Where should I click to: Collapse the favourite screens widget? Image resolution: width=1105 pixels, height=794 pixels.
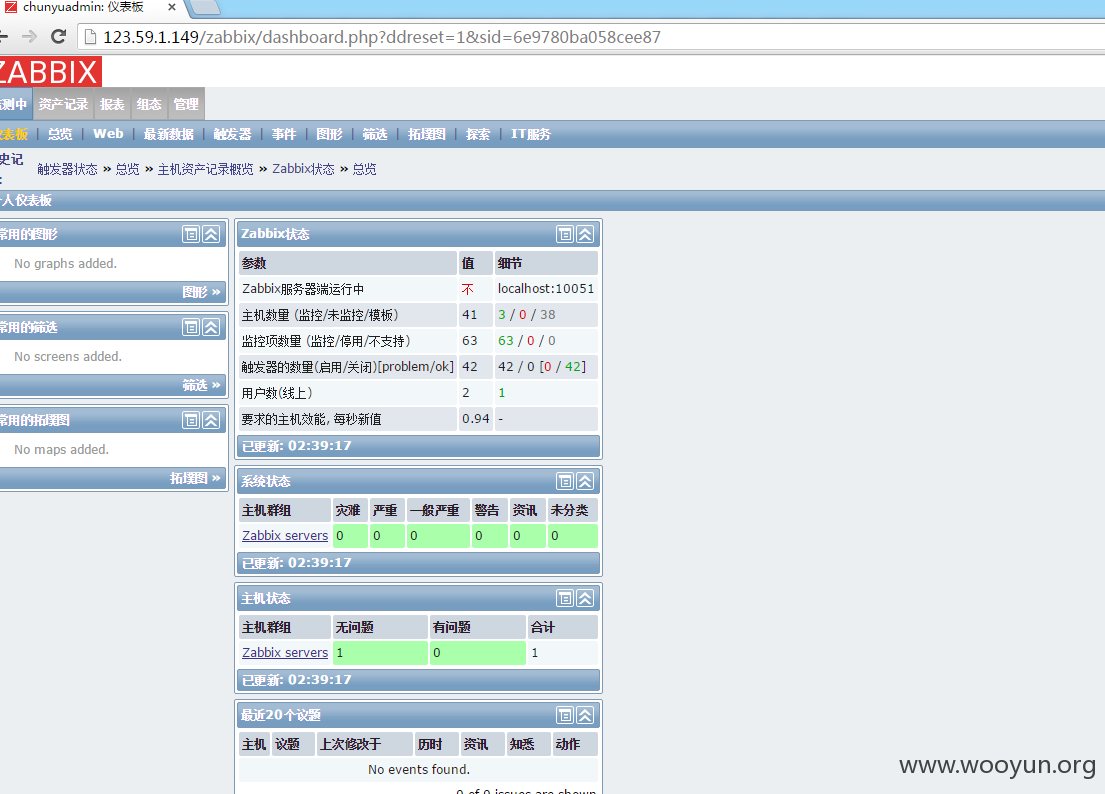[x=211, y=327]
